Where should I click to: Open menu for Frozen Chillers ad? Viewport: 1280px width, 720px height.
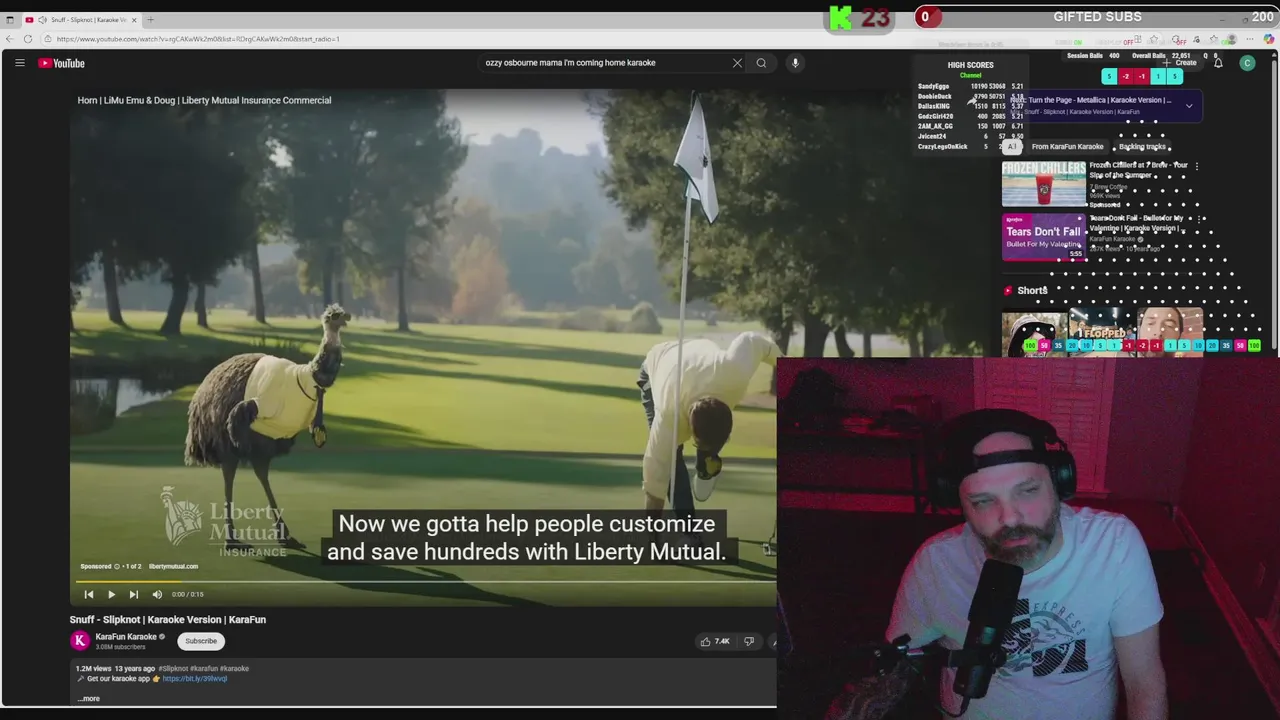(1196, 166)
